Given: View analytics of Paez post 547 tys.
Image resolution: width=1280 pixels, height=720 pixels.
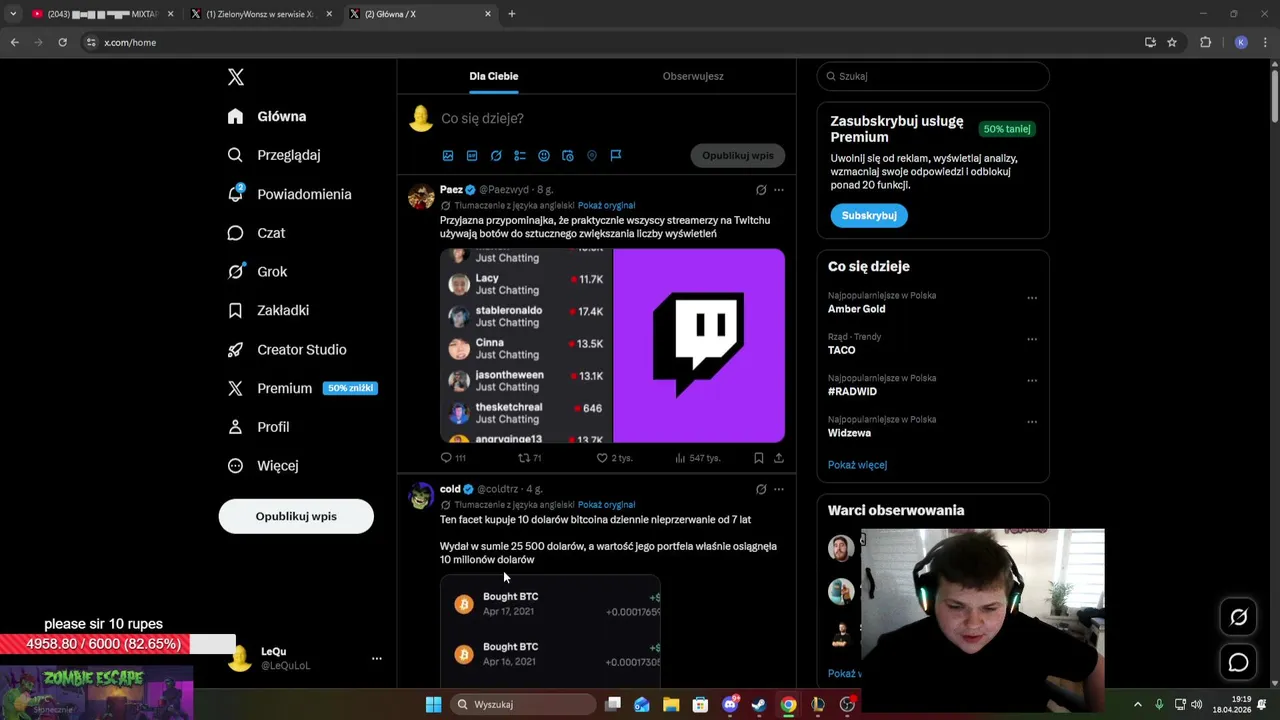Looking at the screenshot, I should [x=697, y=458].
